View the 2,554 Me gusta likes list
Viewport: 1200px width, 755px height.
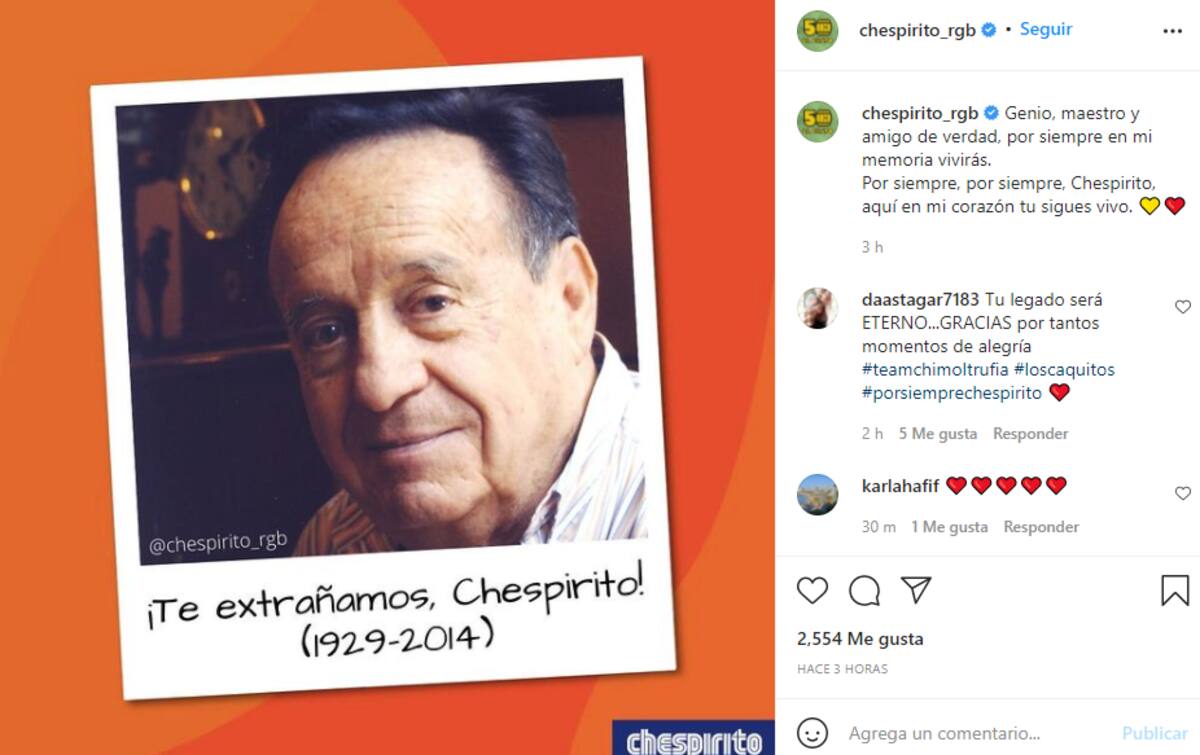(x=860, y=639)
